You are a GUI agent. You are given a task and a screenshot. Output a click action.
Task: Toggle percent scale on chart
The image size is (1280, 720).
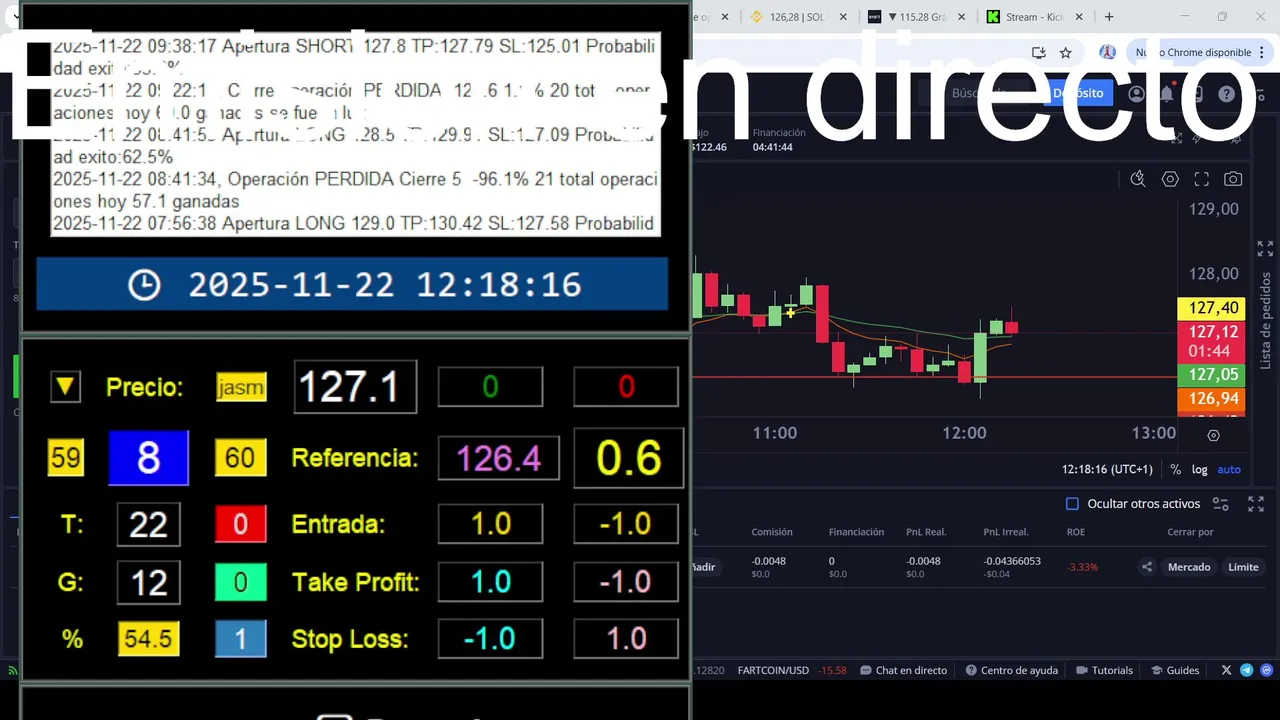[x=1176, y=469]
